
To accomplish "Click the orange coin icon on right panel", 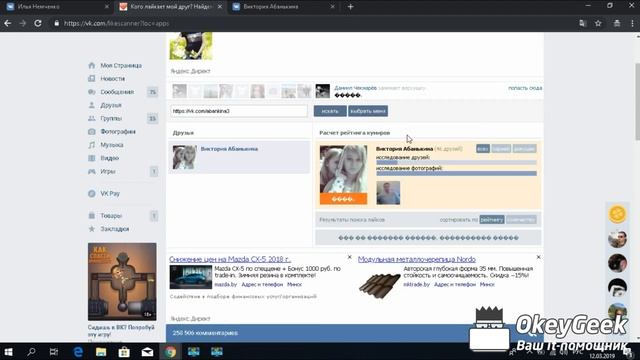I will click(617, 213).
